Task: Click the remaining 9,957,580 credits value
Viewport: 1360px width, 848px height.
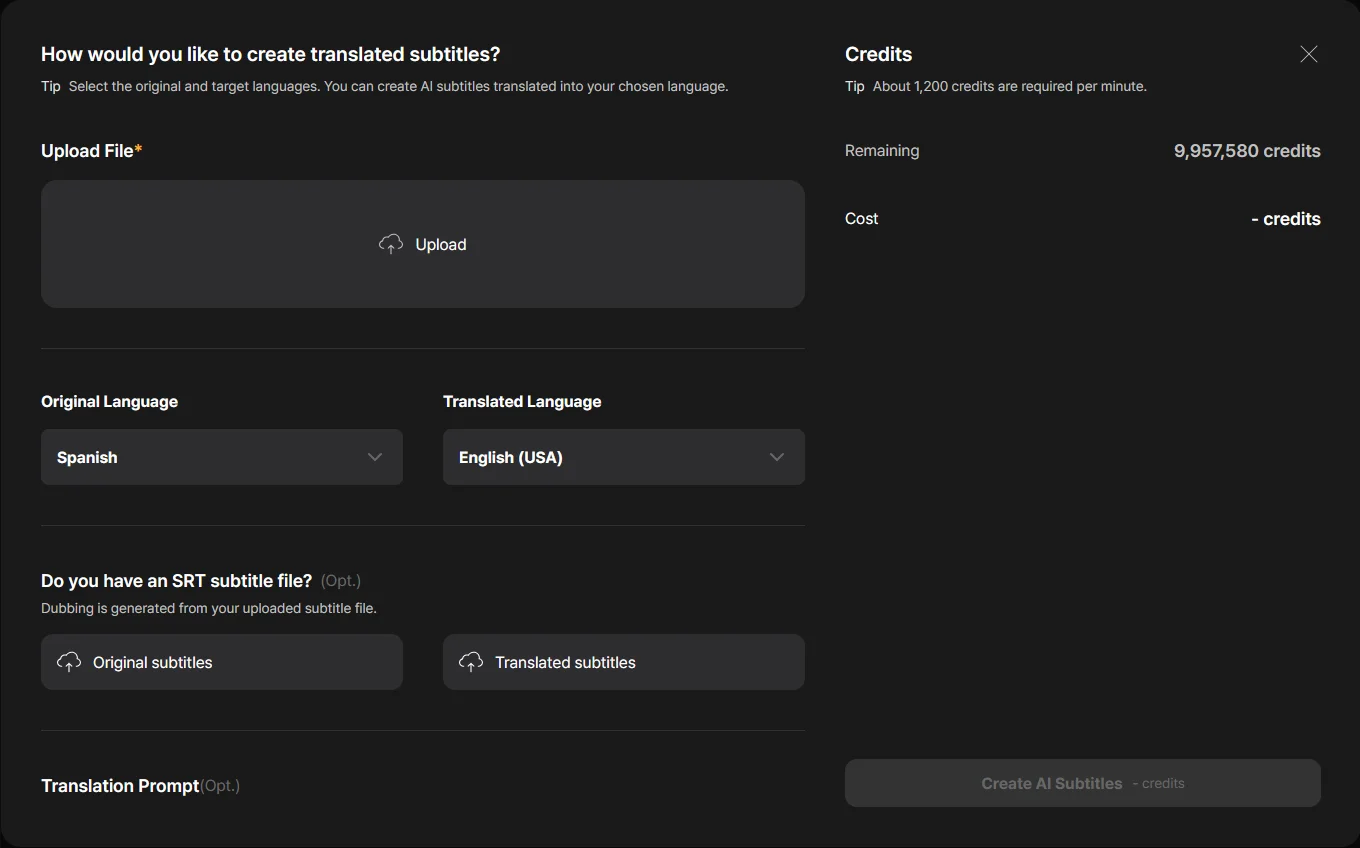Action: point(1246,151)
